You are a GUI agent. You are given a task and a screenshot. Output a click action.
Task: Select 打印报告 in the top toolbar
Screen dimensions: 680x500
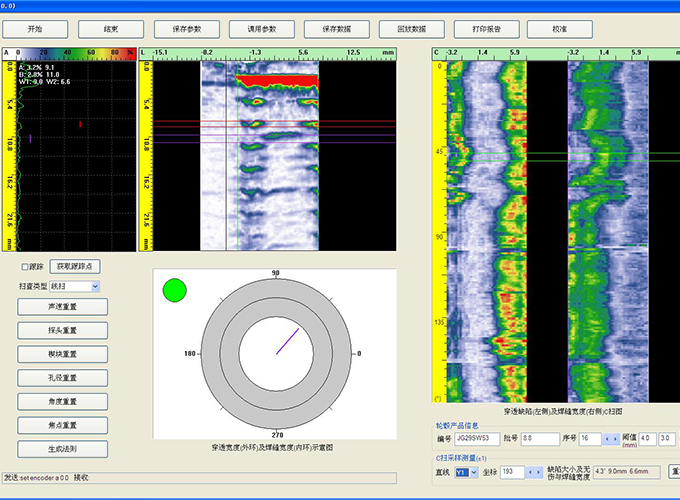(x=486, y=31)
